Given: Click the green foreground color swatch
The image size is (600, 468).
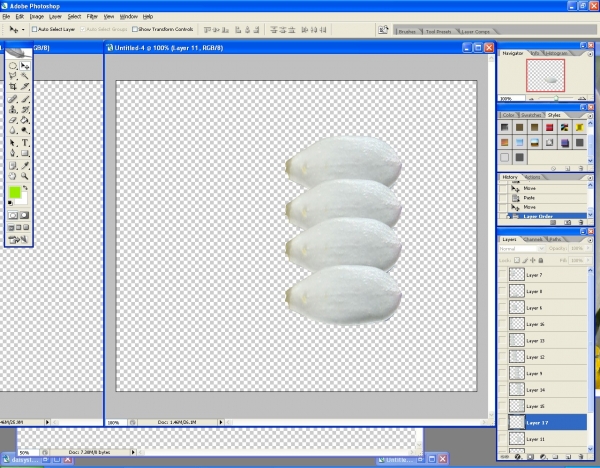Looking at the screenshot, I should [15, 192].
